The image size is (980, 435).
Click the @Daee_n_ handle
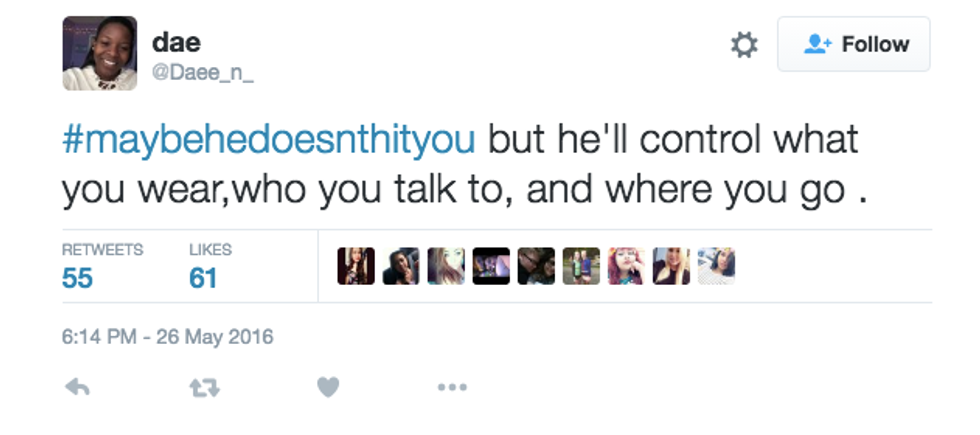203,73
